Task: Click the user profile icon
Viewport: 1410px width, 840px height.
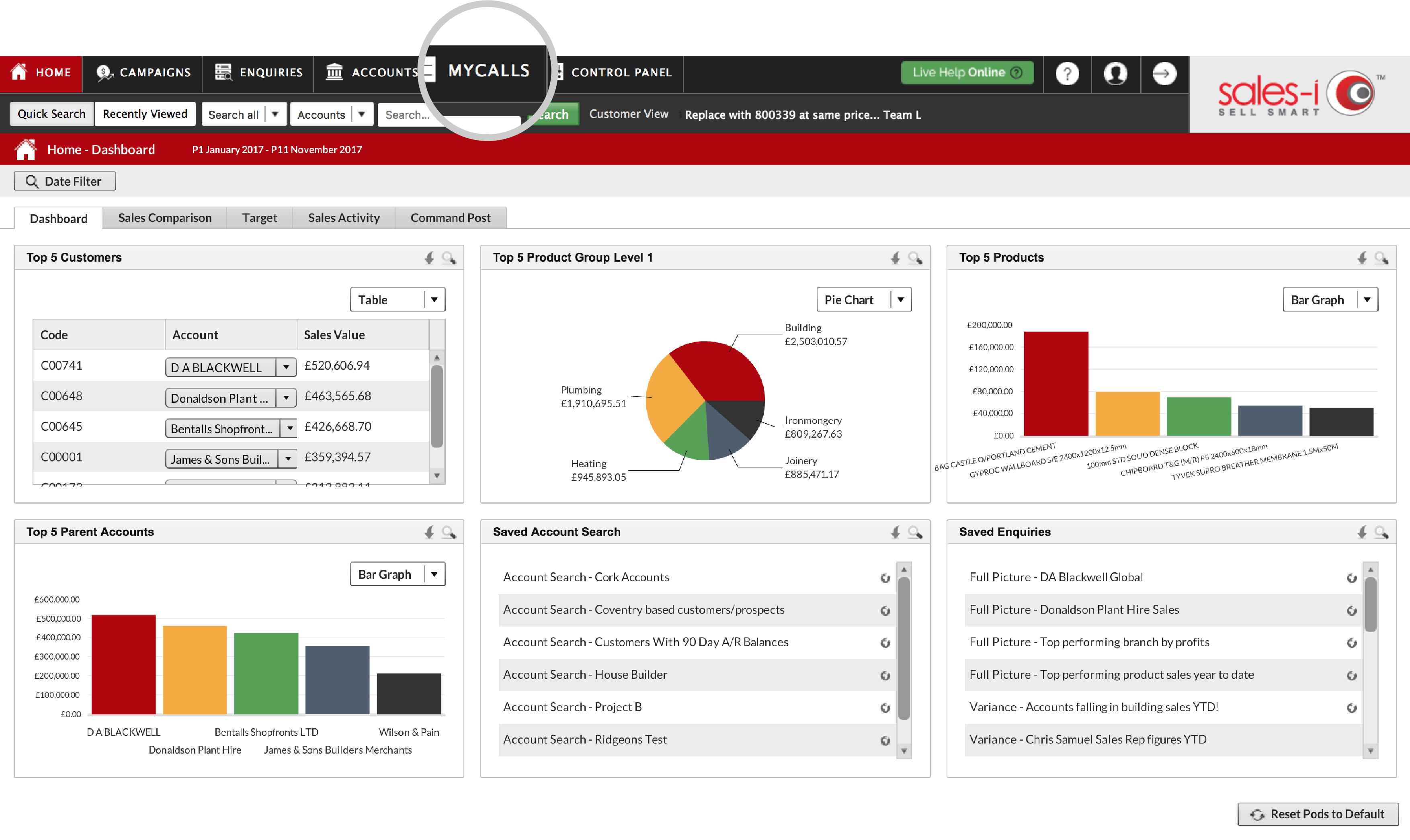Action: point(1116,72)
